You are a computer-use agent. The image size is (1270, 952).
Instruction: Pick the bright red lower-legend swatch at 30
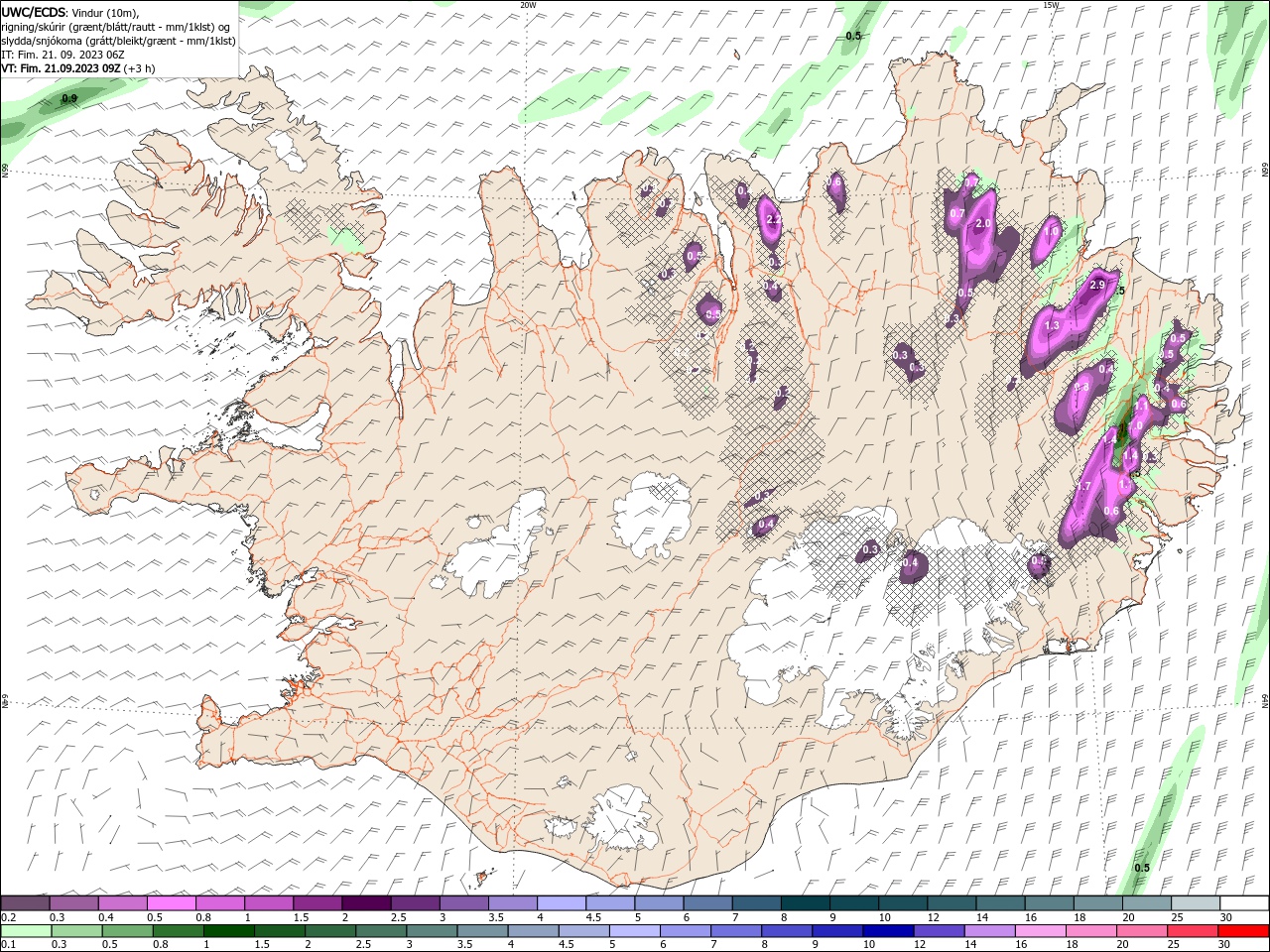[1243, 931]
